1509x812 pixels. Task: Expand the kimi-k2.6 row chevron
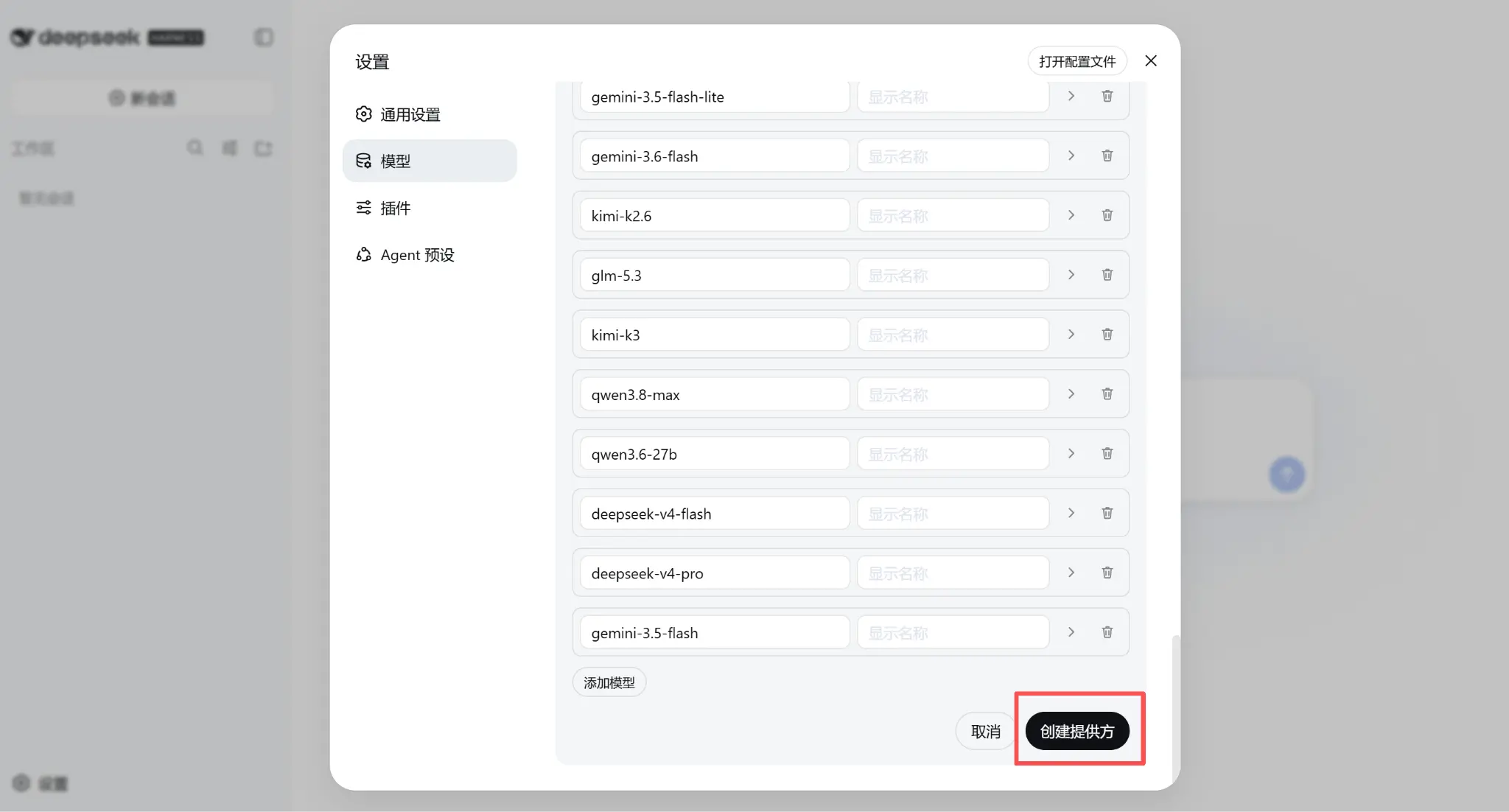point(1071,216)
